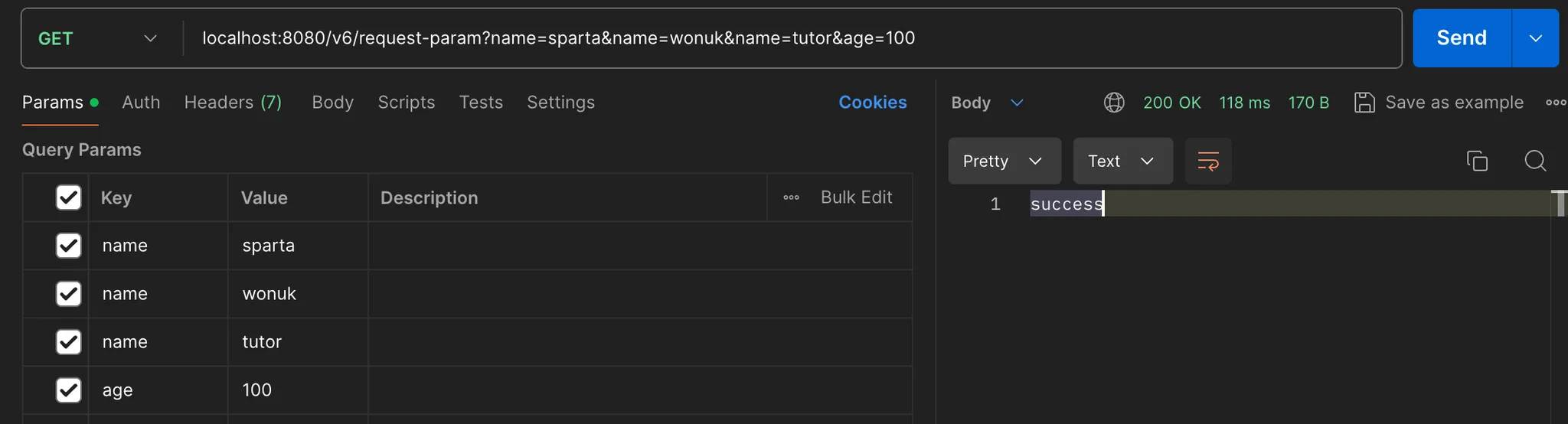Open the Pretty view format dropdown
Screen dimensions: 1568x424
pos(1004,161)
